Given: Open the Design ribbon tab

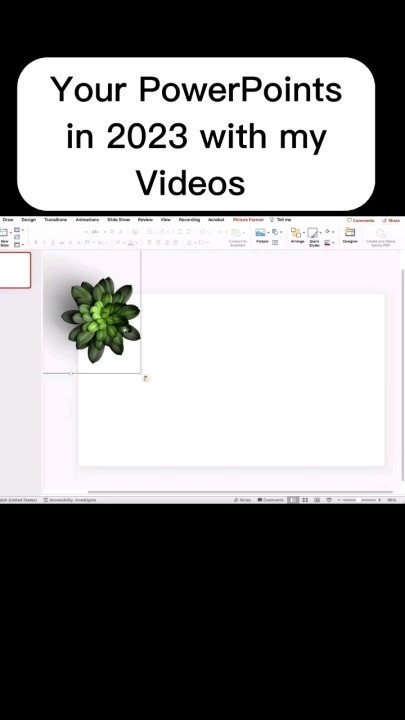Looking at the screenshot, I should 28,220.
